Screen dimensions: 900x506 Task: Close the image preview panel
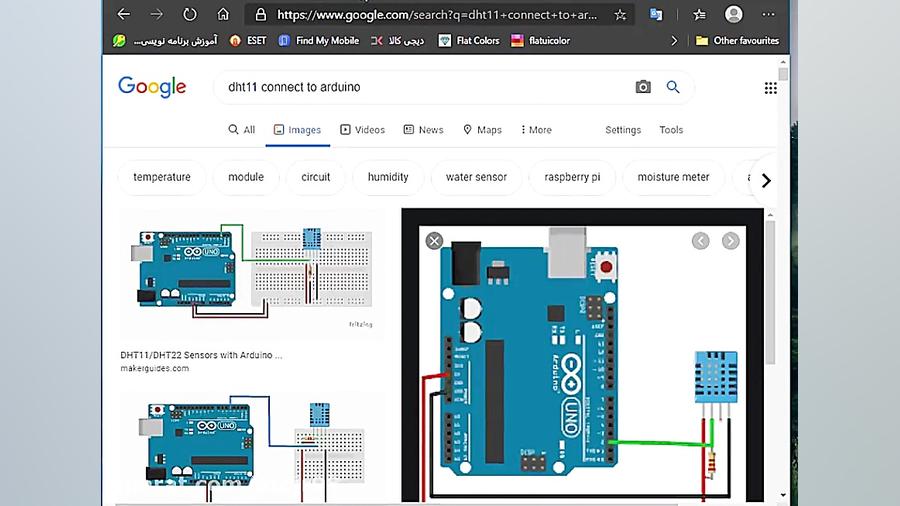pyautogui.click(x=434, y=241)
